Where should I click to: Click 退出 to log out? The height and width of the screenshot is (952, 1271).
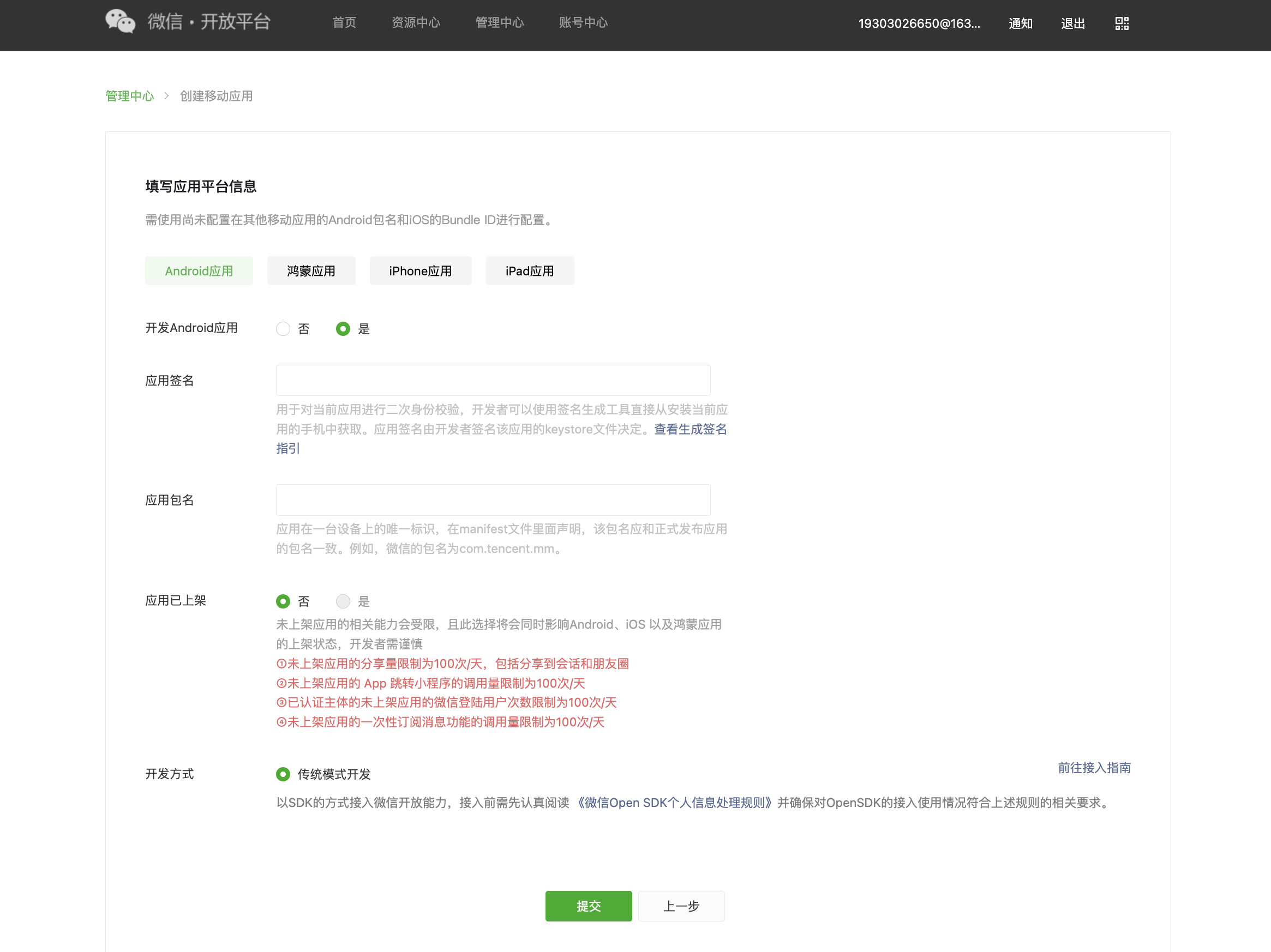point(1073,23)
